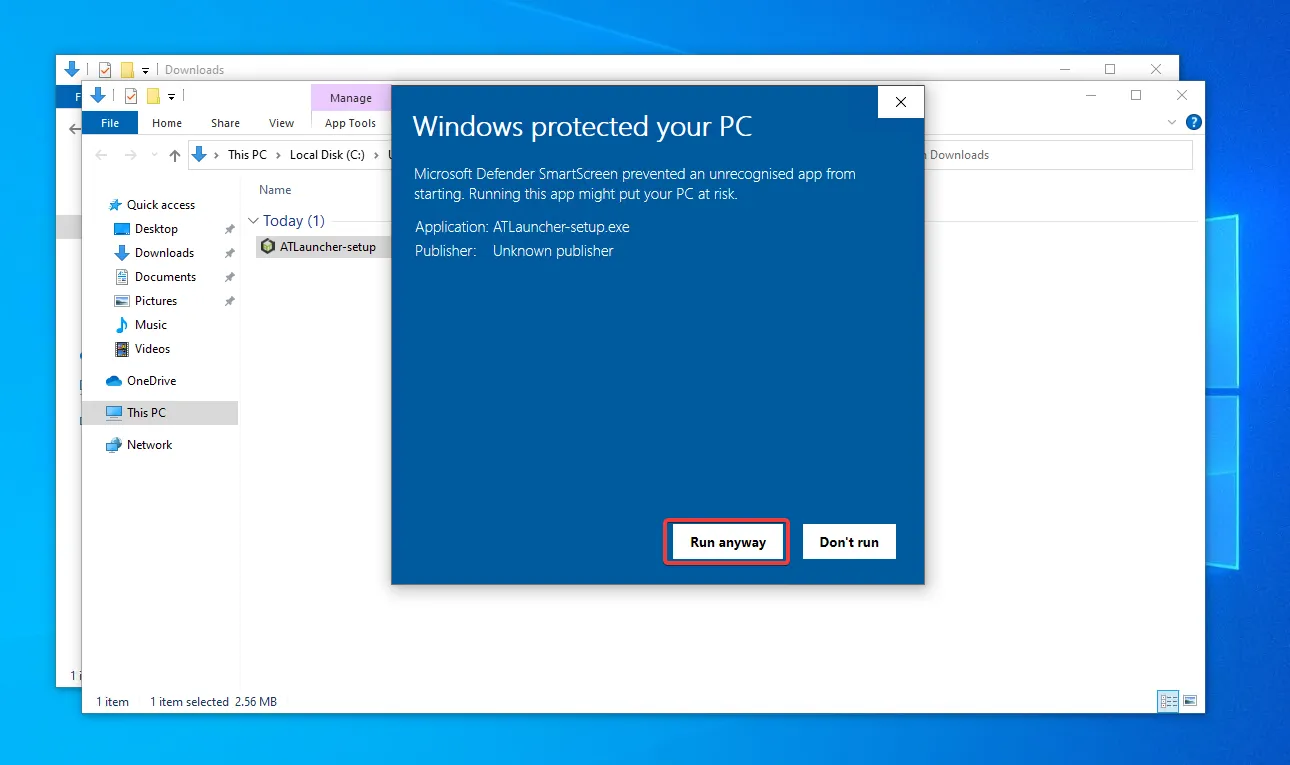Screen dimensions: 1290x765
Task: Click the New Folder icon in Quick Access Toolbar
Action: coord(153,96)
